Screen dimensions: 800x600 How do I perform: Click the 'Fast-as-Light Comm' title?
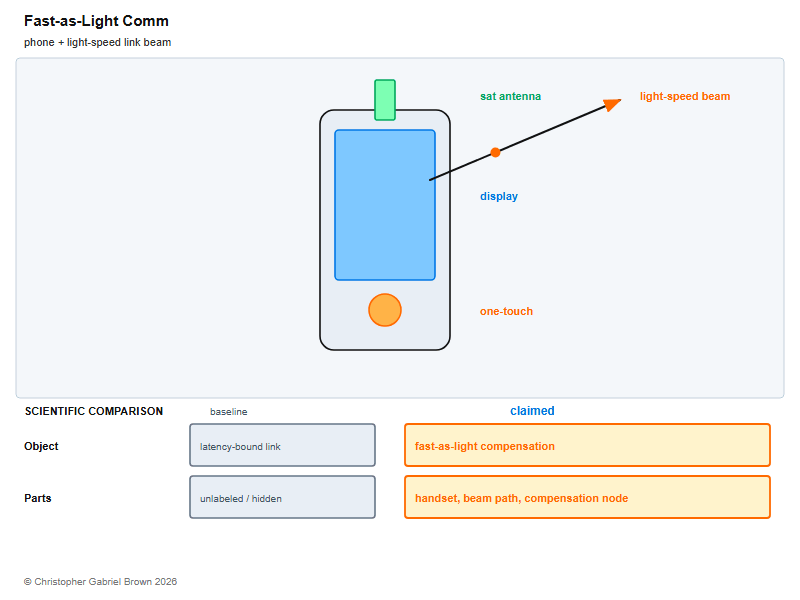pos(96,21)
